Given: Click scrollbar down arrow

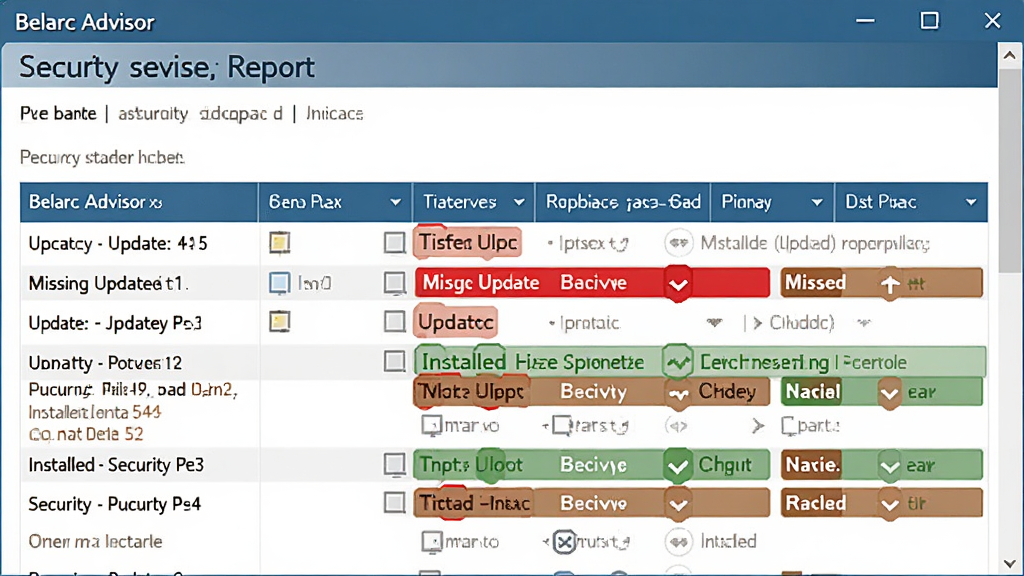Looking at the screenshot, I should (1010, 563).
